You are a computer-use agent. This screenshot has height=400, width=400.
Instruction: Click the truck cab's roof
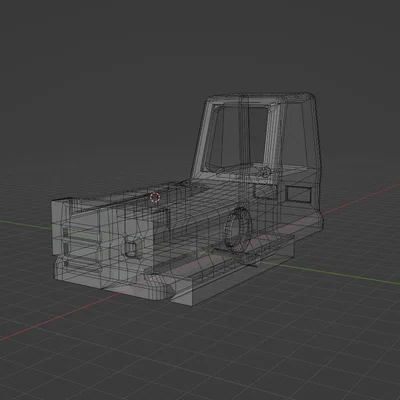coord(260,98)
